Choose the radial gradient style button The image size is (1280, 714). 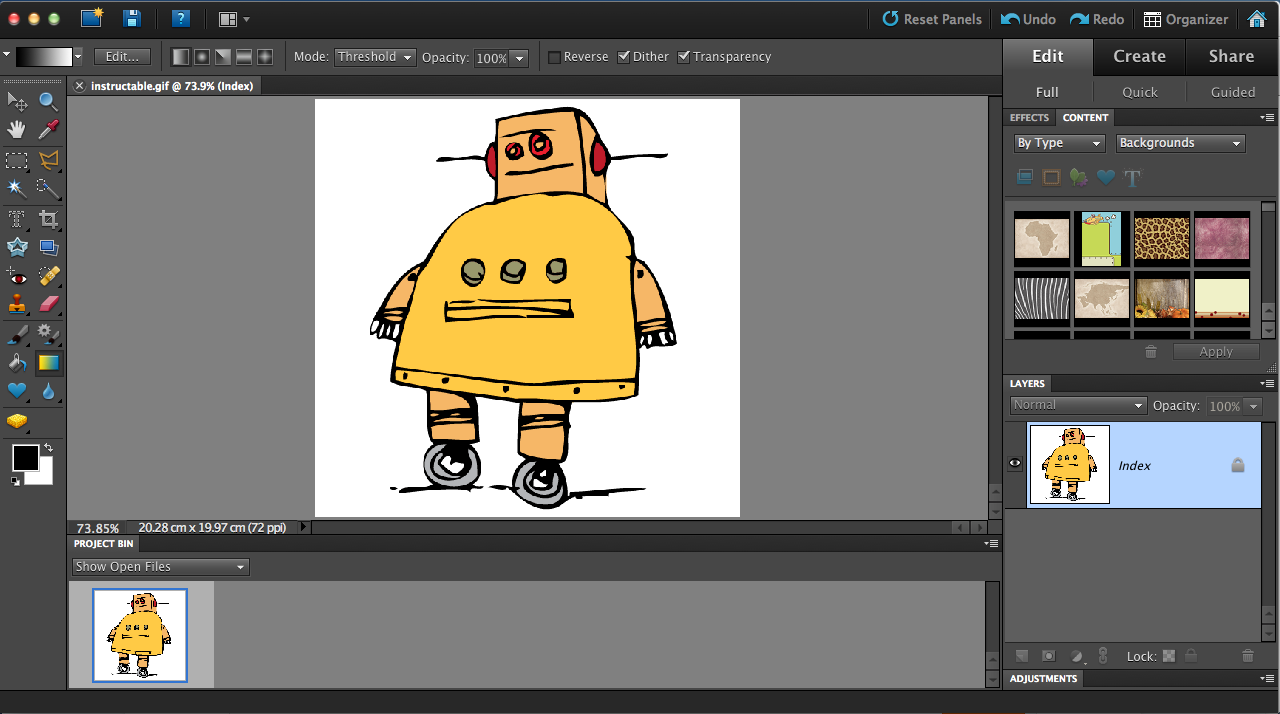click(x=201, y=57)
